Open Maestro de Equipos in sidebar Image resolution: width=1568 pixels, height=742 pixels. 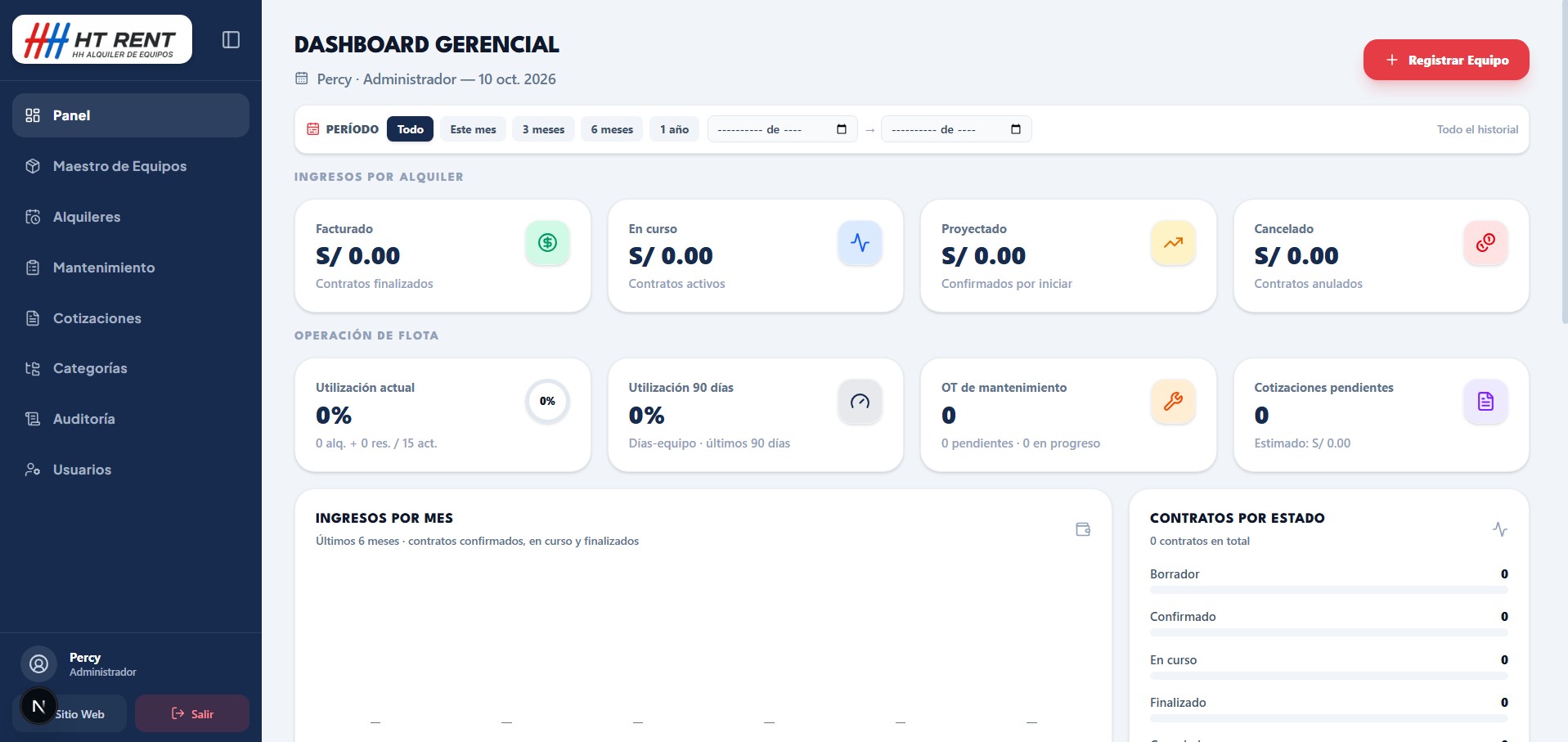tap(131, 166)
